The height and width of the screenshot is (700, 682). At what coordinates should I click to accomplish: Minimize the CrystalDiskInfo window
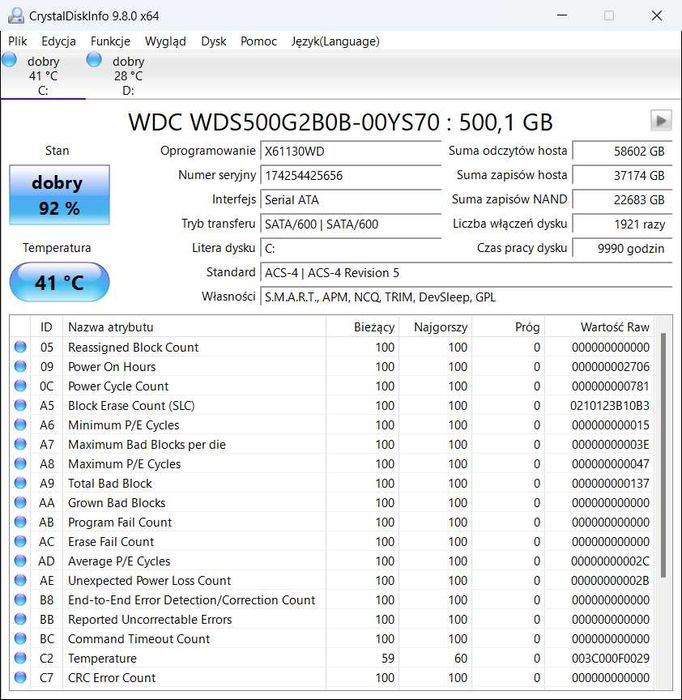[562, 16]
